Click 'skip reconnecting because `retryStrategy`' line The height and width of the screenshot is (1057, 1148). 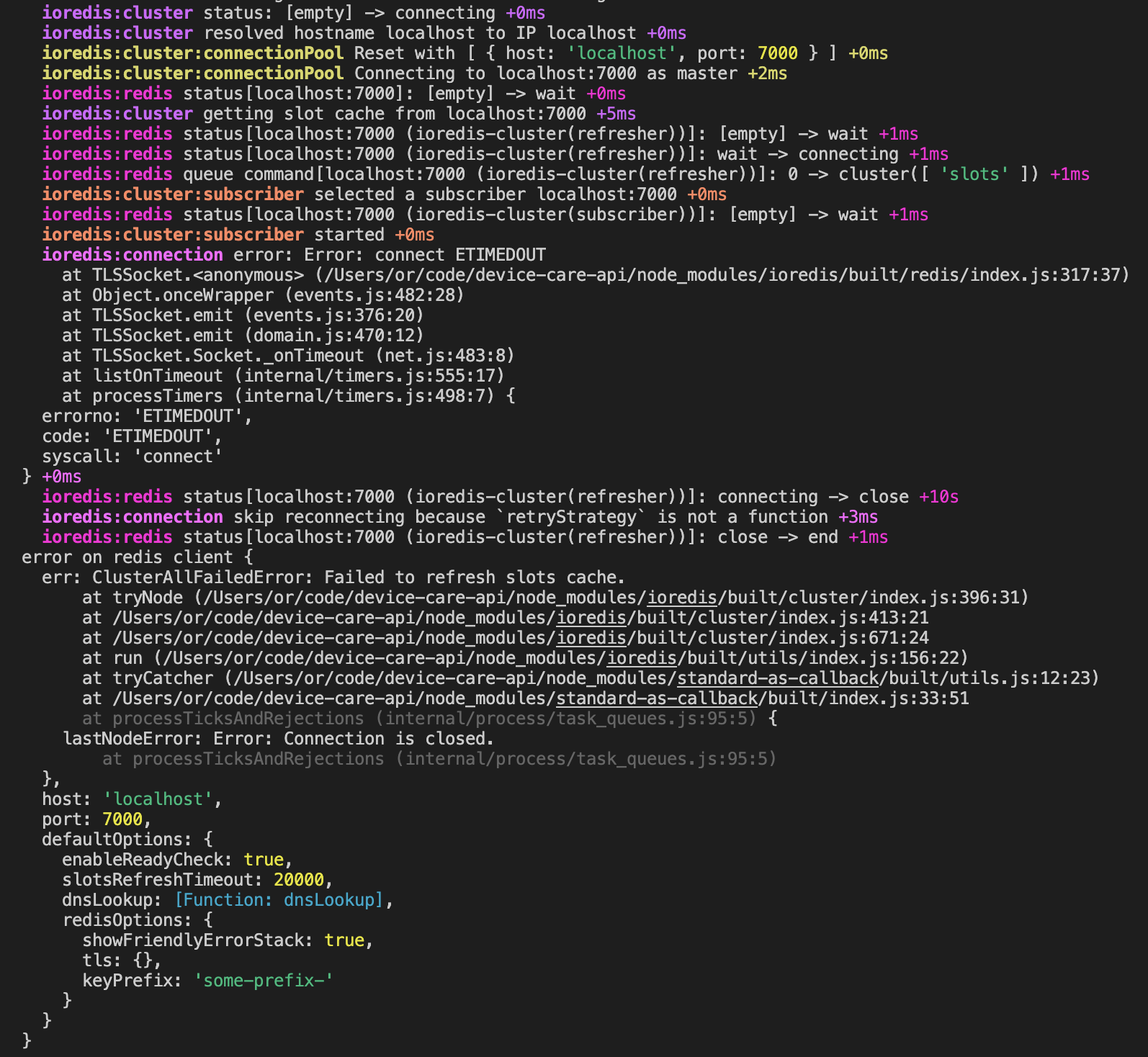pyautogui.click(x=460, y=517)
